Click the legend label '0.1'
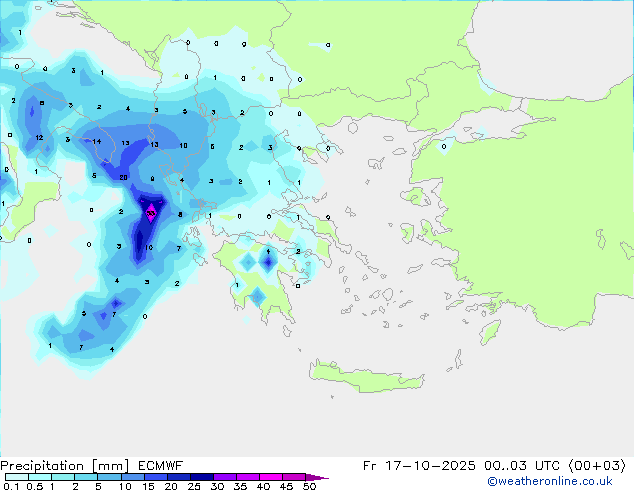The width and height of the screenshot is (634, 490). pyautogui.click(x=11, y=486)
